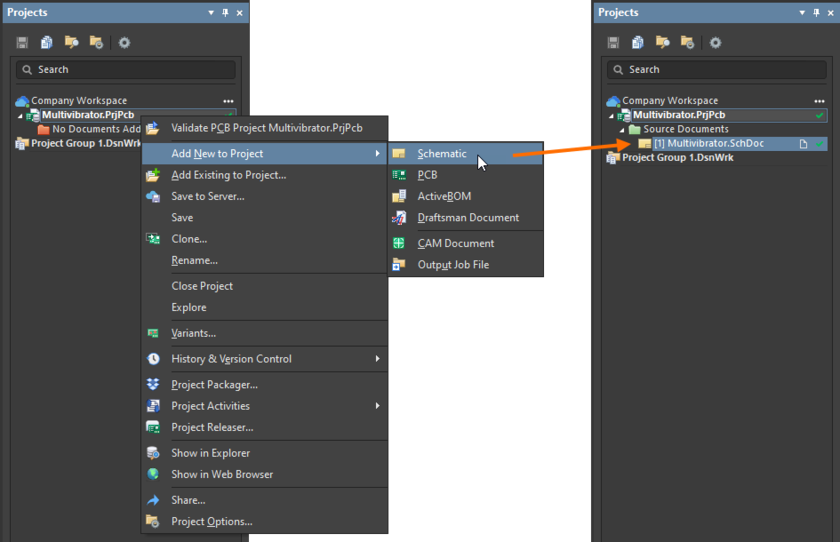Click the CAM Document icon in submenu
The width and height of the screenshot is (840, 542).
click(x=399, y=243)
